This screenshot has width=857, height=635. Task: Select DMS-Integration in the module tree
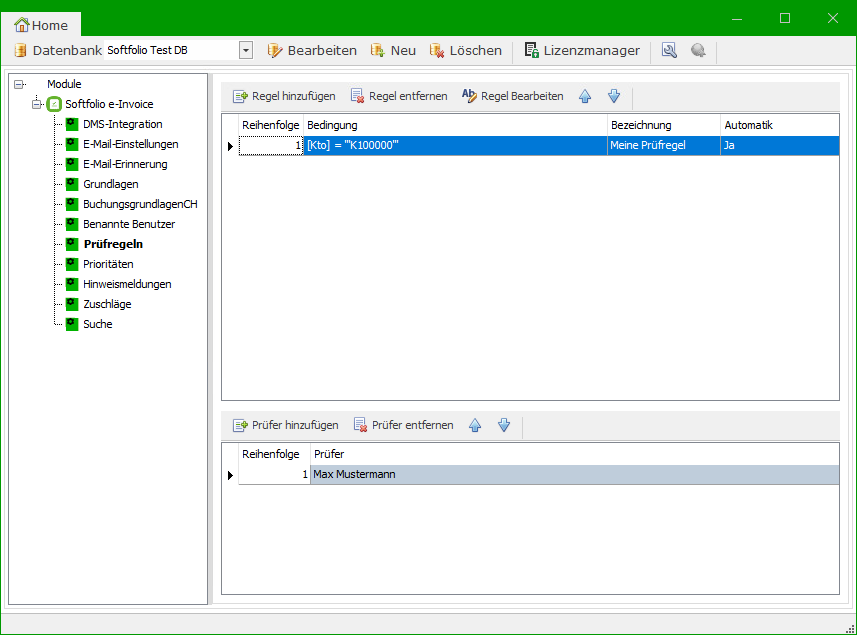tap(122, 124)
